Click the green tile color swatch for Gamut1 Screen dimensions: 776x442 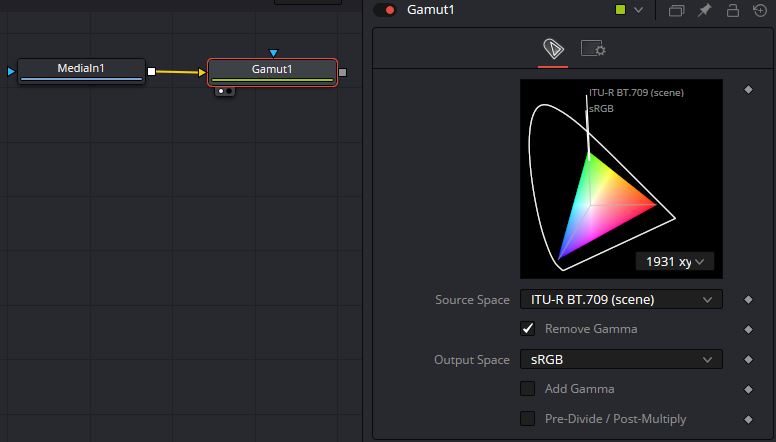point(620,10)
